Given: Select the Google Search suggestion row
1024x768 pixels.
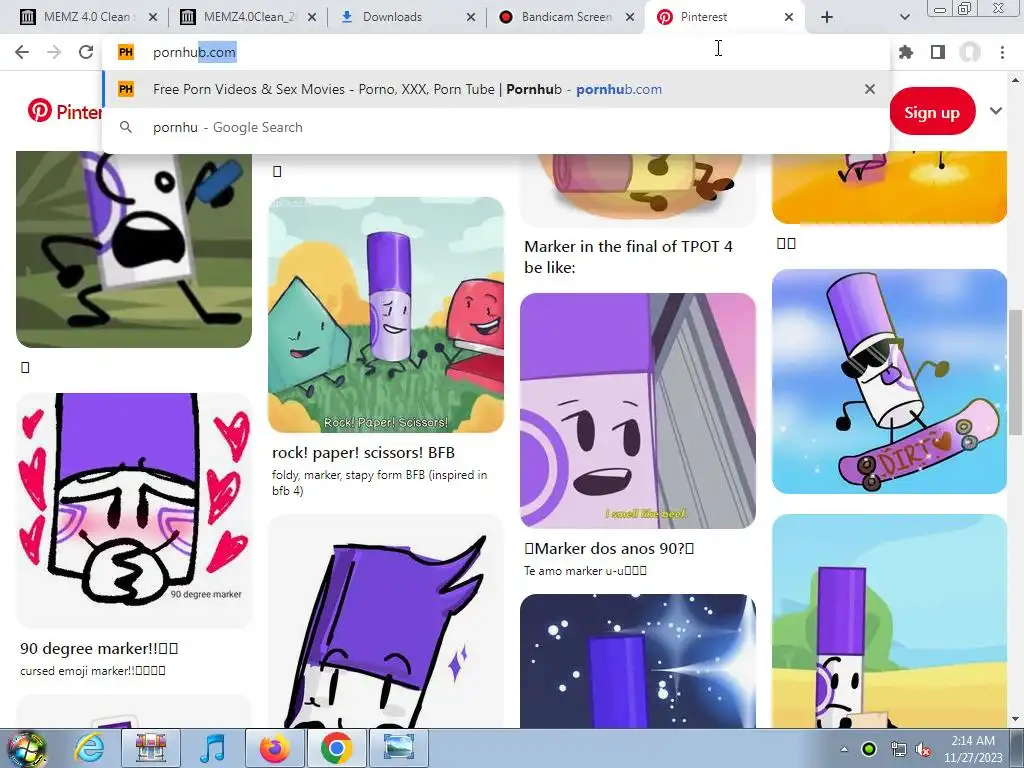Looking at the screenshot, I should [x=496, y=127].
